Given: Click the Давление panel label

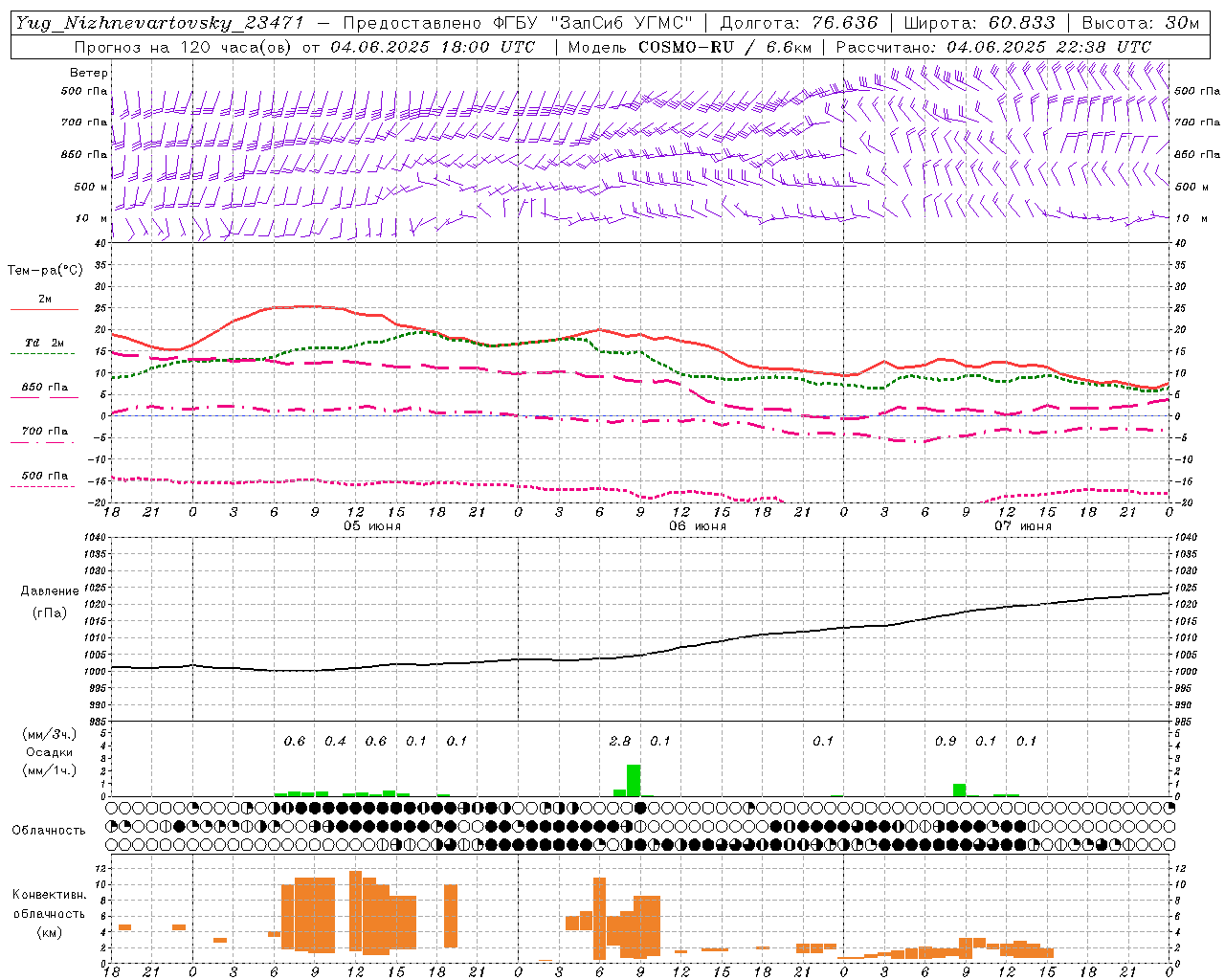Looking at the screenshot, I should click(50, 590).
